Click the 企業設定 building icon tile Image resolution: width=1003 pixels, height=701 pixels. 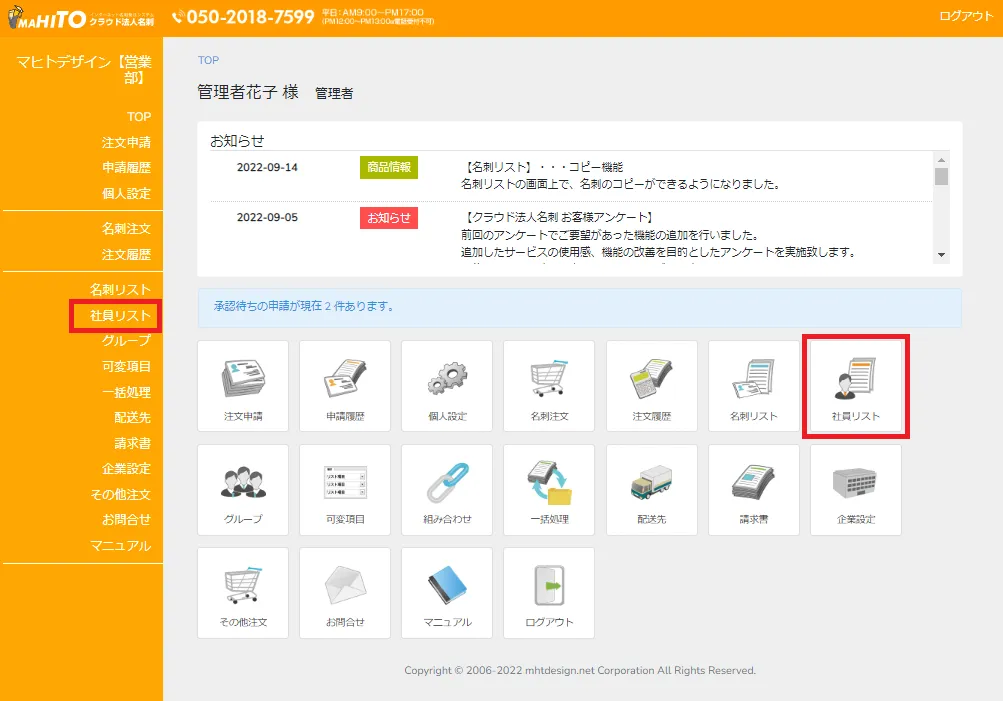point(856,490)
